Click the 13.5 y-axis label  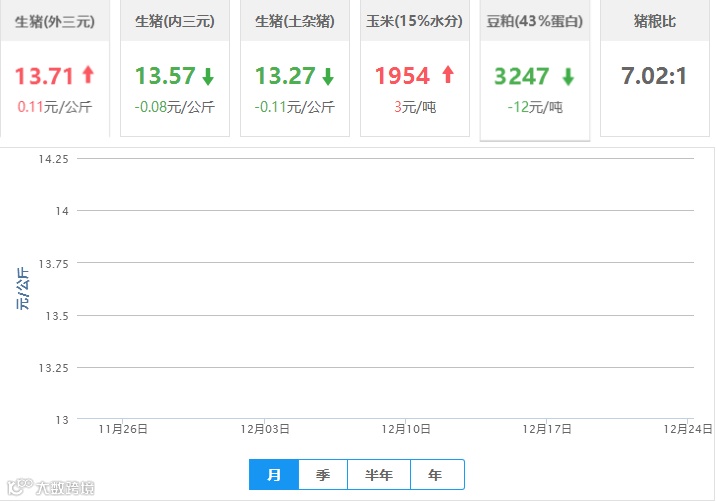point(57,316)
